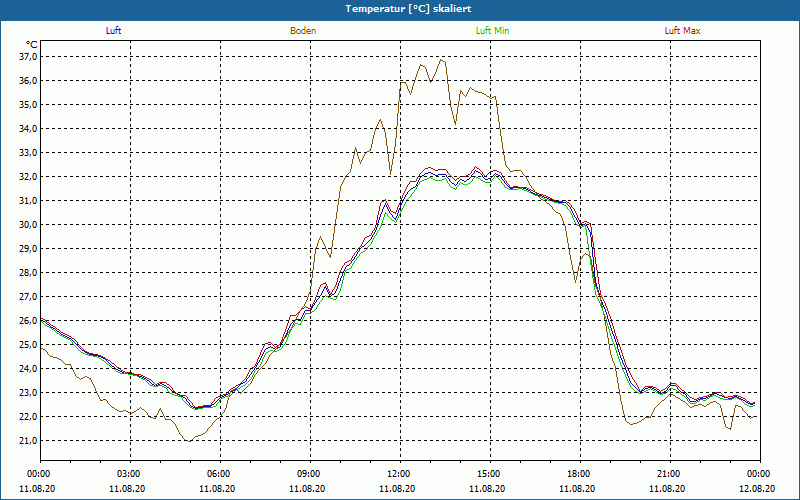
Task: Select the 30,0 y-axis value
Action: point(29,224)
